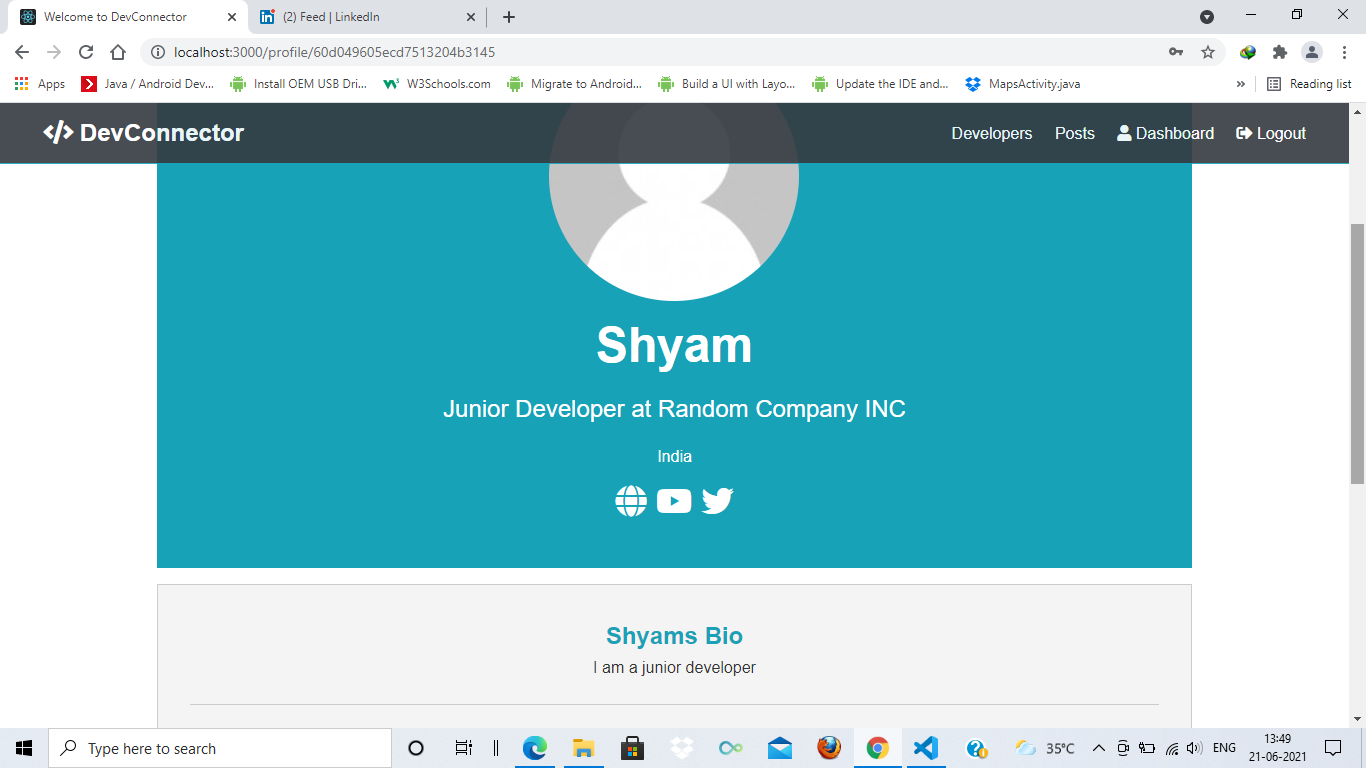Open Chrome three-dot menu
This screenshot has width=1366, height=768.
click(1345, 51)
